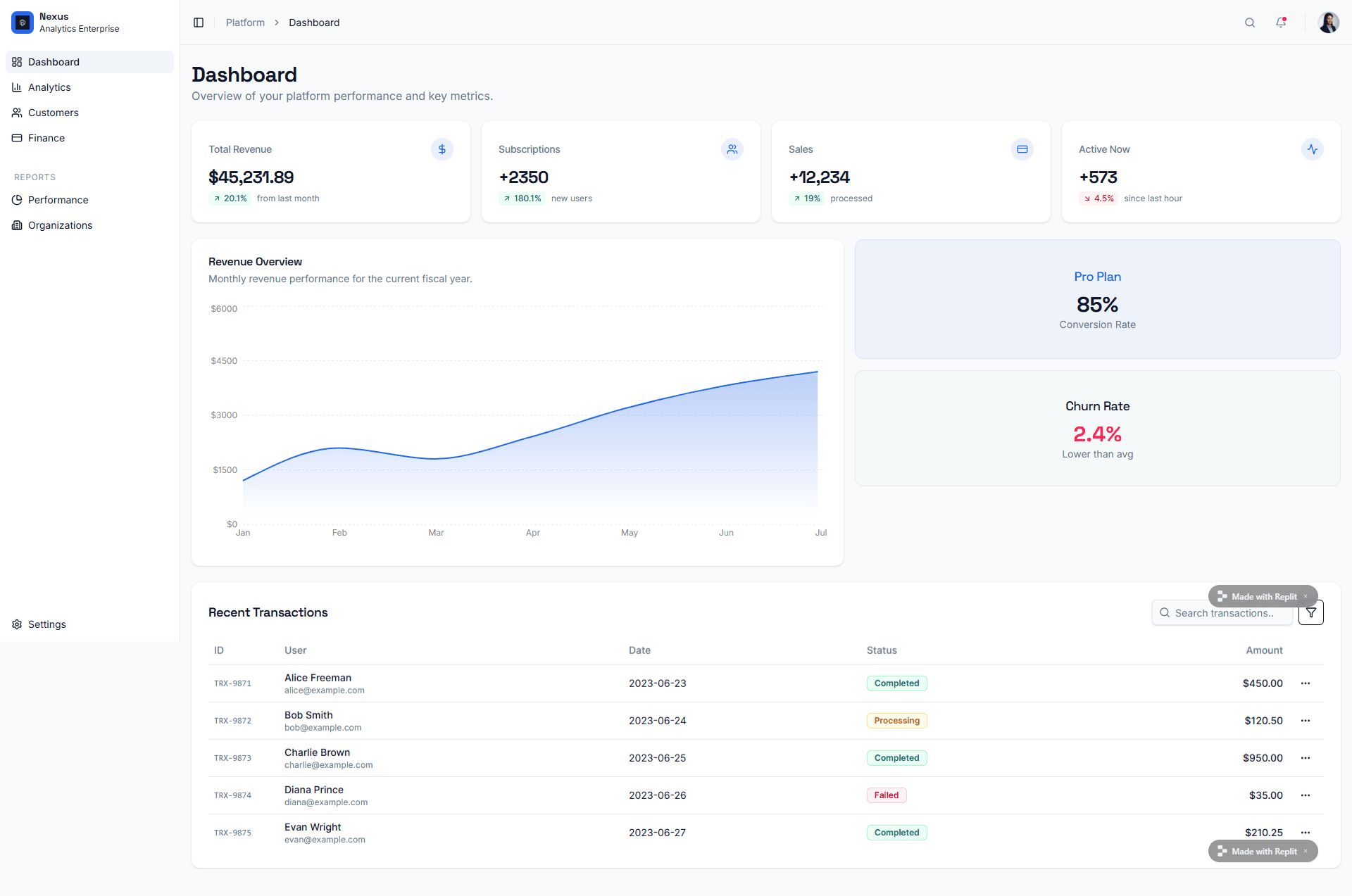Click the Active Now activity icon
Screen dimensions: 1352x896
1313,149
